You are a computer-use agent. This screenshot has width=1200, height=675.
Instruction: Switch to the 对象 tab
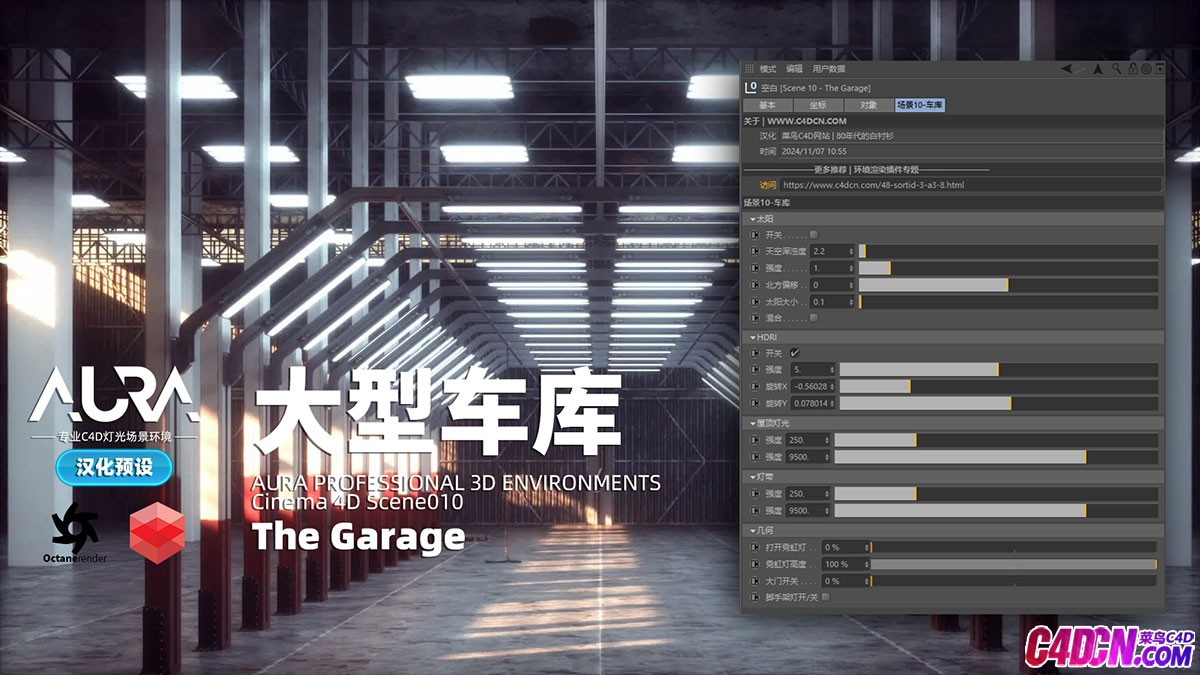pos(868,105)
